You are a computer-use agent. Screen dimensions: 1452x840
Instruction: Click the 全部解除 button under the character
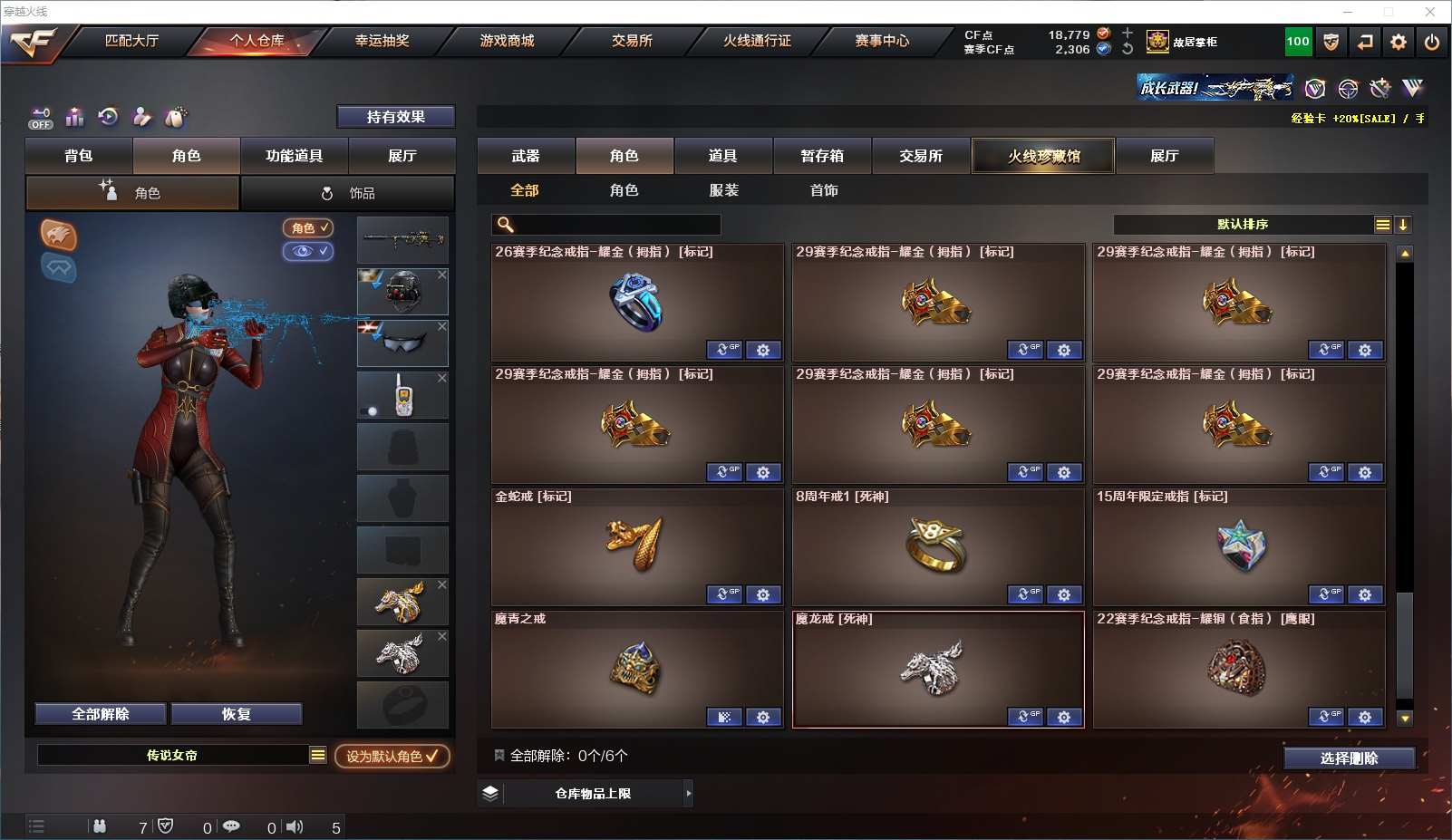[x=101, y=714]
